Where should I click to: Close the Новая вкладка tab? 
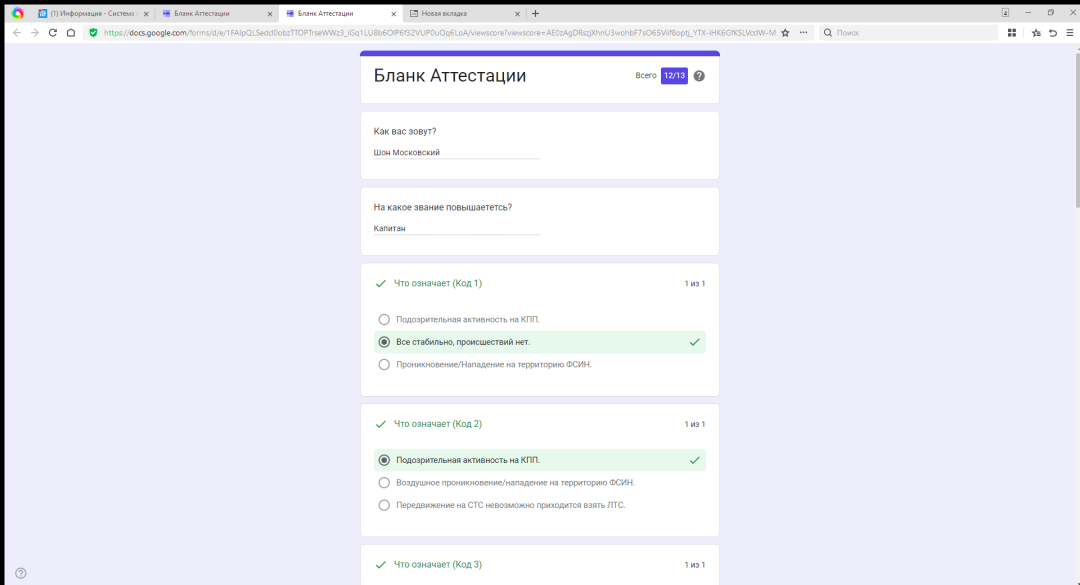517,14
